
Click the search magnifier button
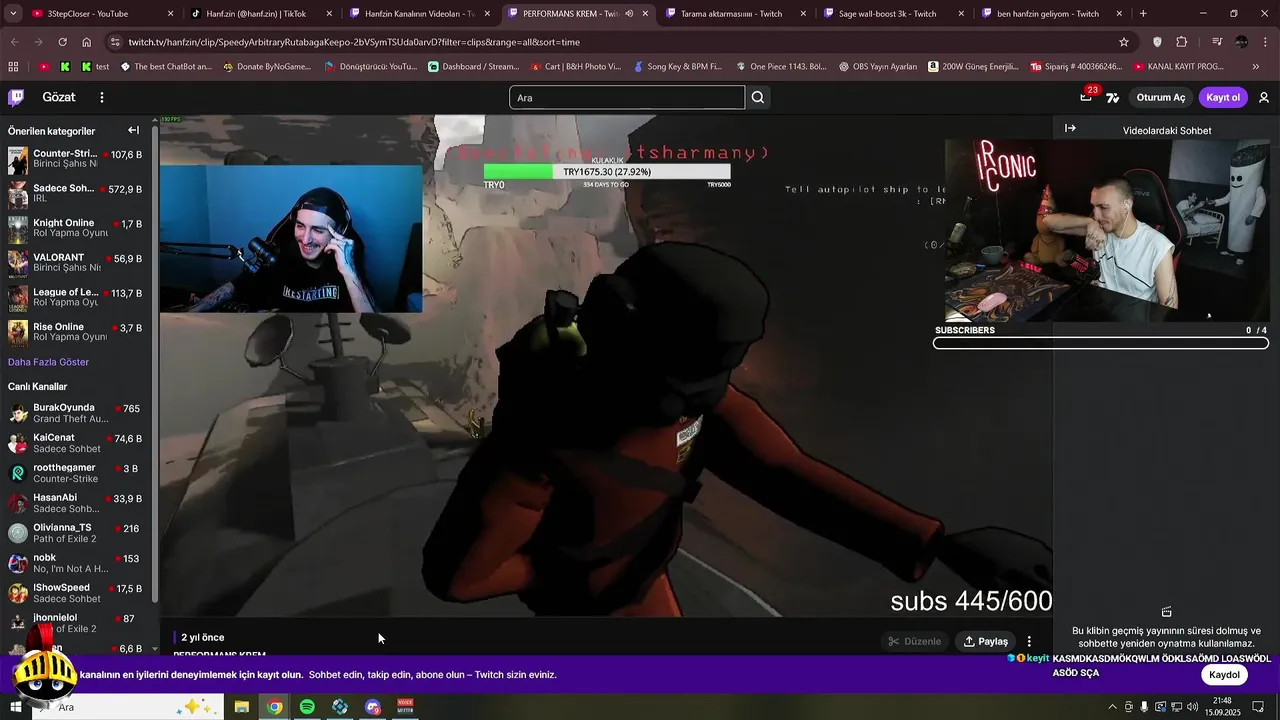[x=758, y=97]
